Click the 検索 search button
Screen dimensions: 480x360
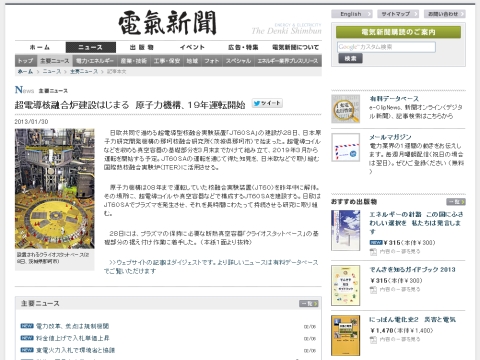click(x=350, y=59)
